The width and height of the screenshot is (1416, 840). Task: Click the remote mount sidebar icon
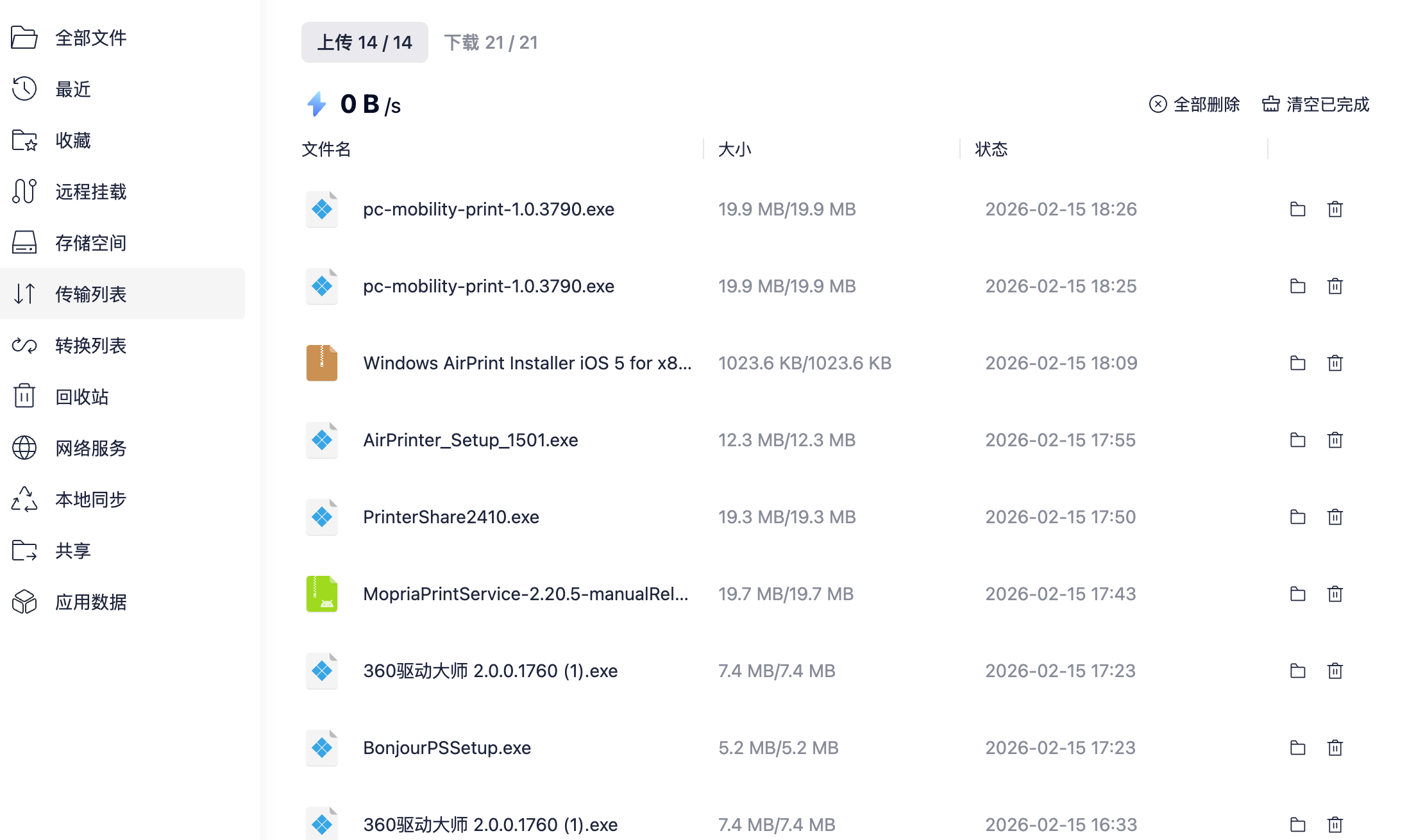tap(24, 191)
